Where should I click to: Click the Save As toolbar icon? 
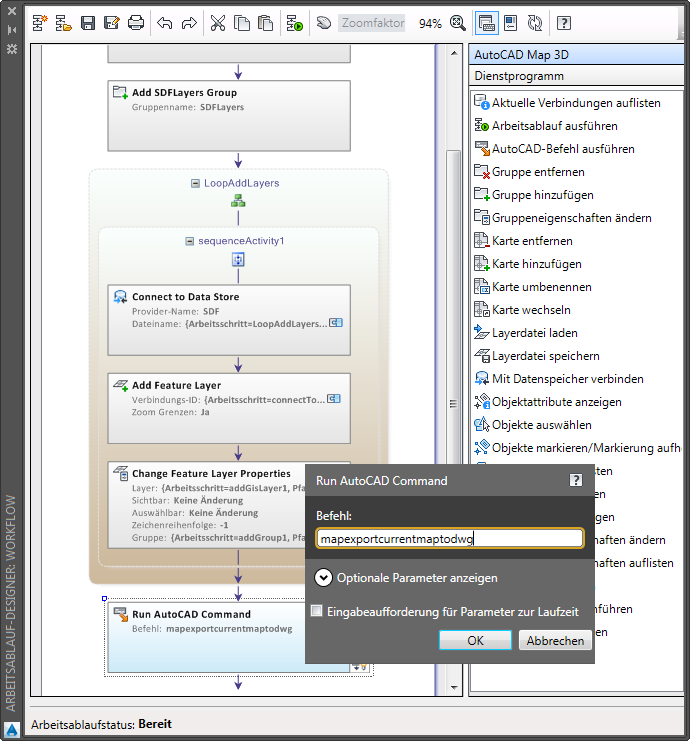click(x=112, y=23)
